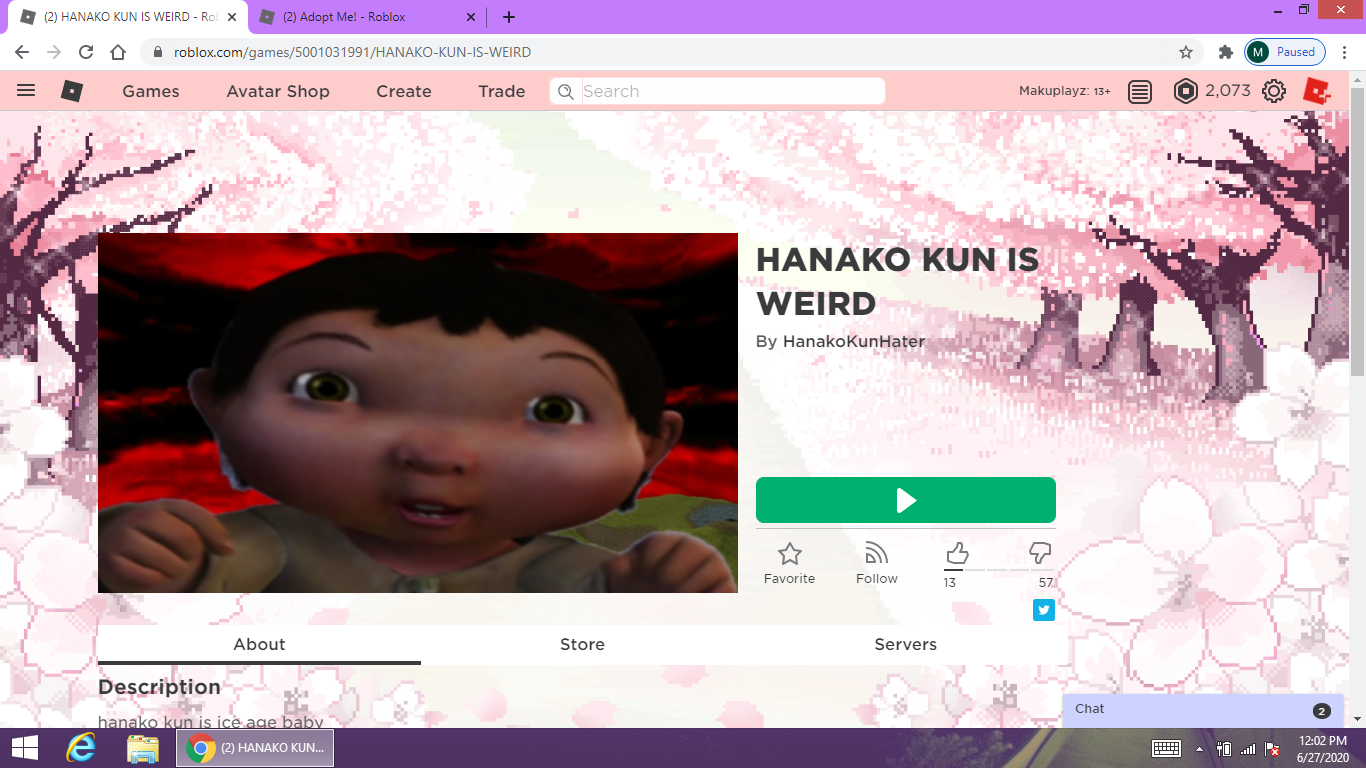The width and height of the screenshot is (1366, 768).
Task: Click the network signal tray icon
Action: pos(1247,749)
